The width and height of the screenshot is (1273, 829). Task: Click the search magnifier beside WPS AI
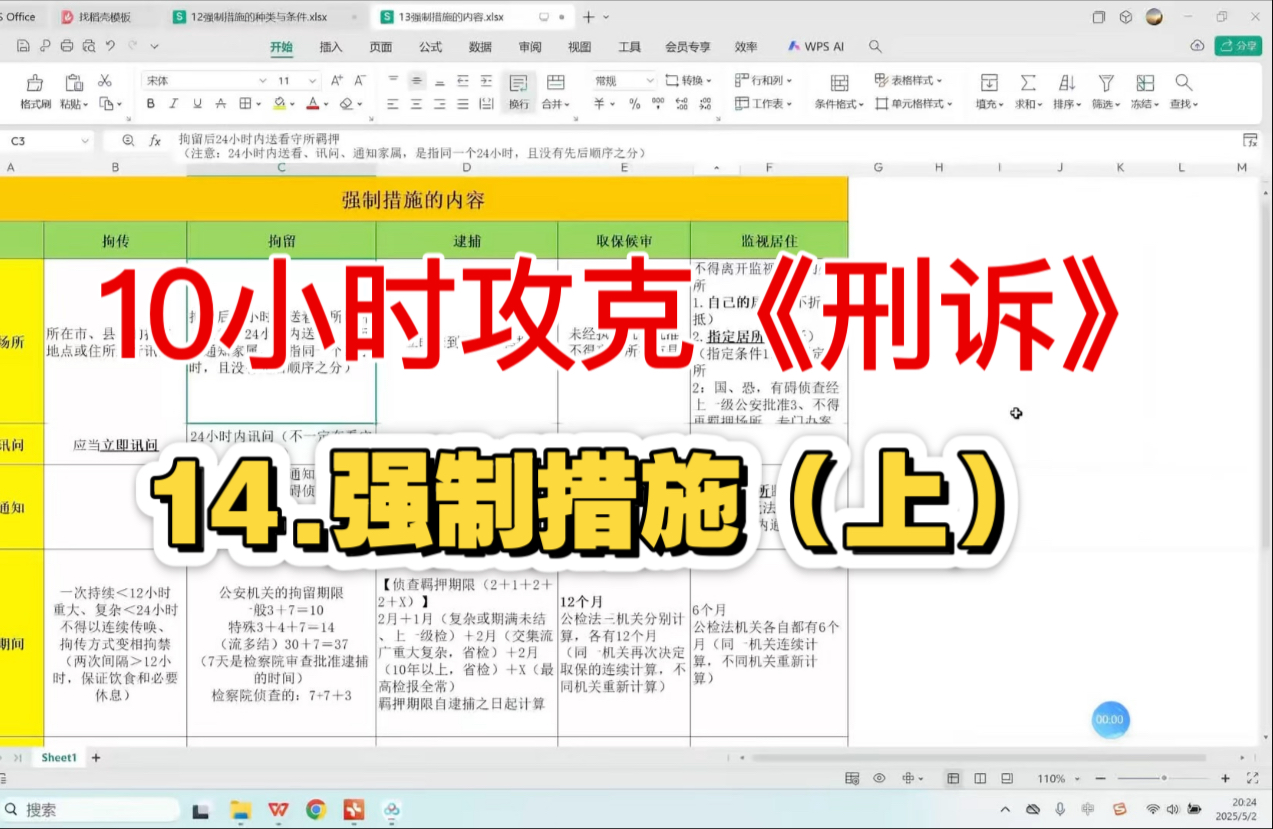coord(875,46)
